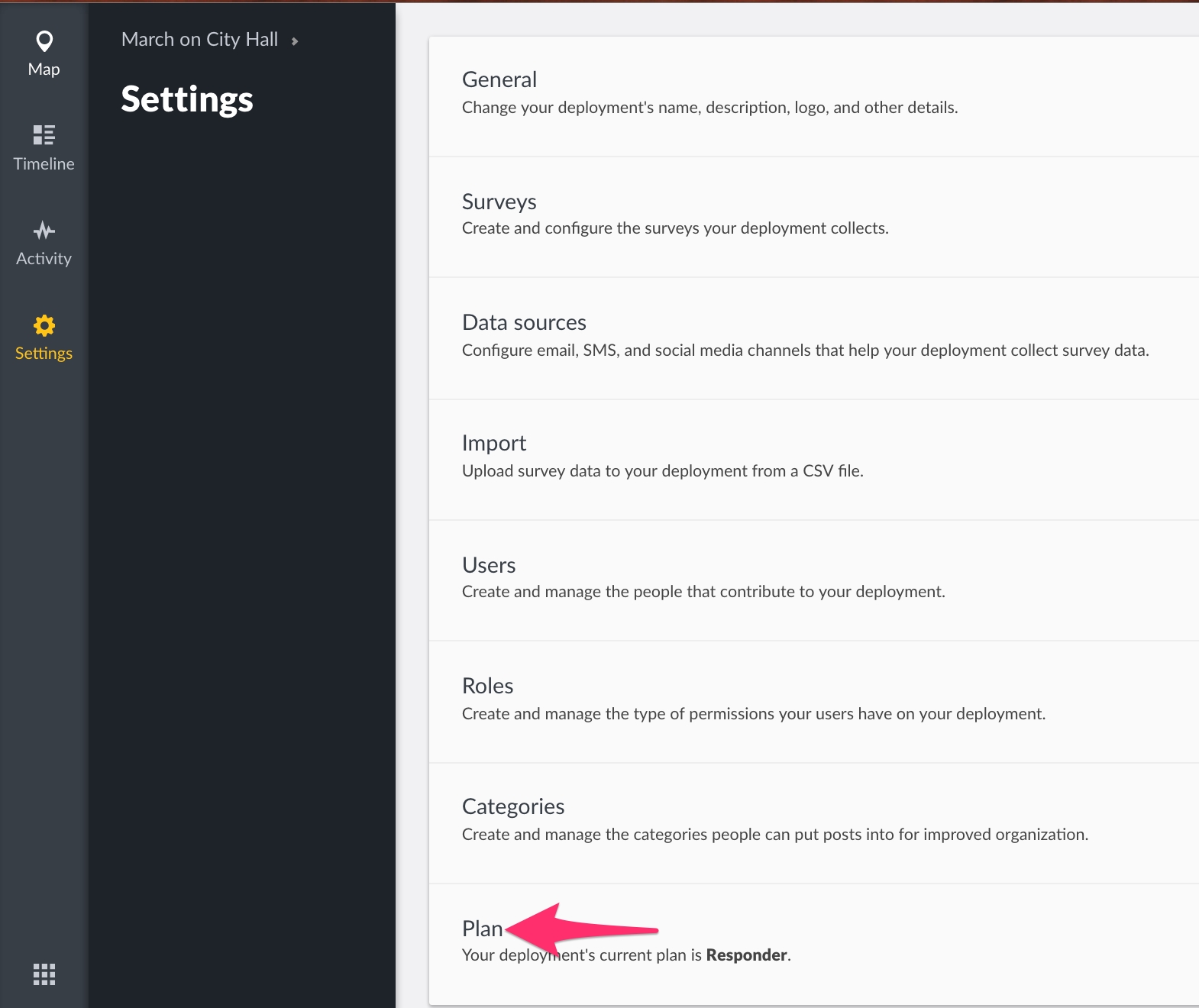Click the yellow Settings gear icon

[44, 325]
